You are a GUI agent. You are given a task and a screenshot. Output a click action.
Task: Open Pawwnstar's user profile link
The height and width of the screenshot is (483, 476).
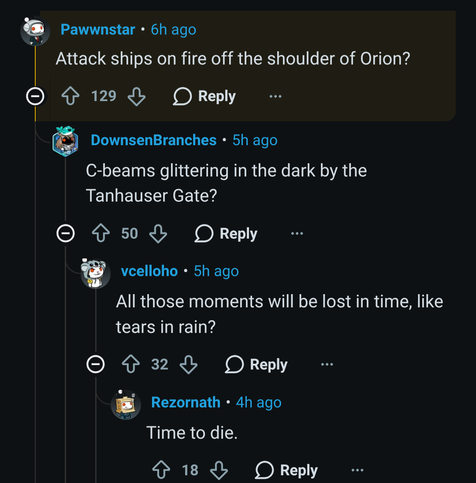pyautogui.click(x=98, y=30)
